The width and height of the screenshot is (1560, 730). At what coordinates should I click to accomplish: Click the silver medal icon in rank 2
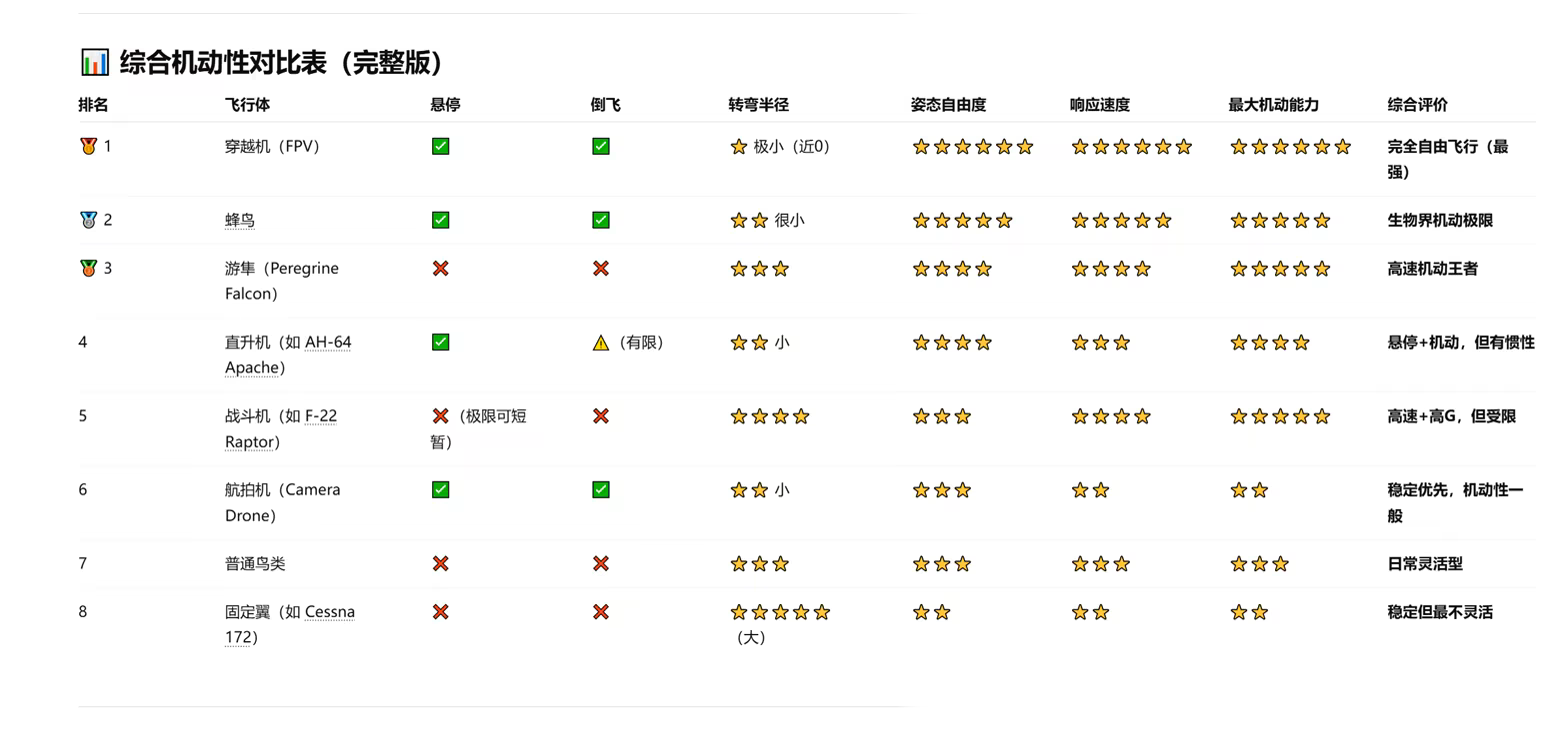pyautogui.click(x=88, y=220)
